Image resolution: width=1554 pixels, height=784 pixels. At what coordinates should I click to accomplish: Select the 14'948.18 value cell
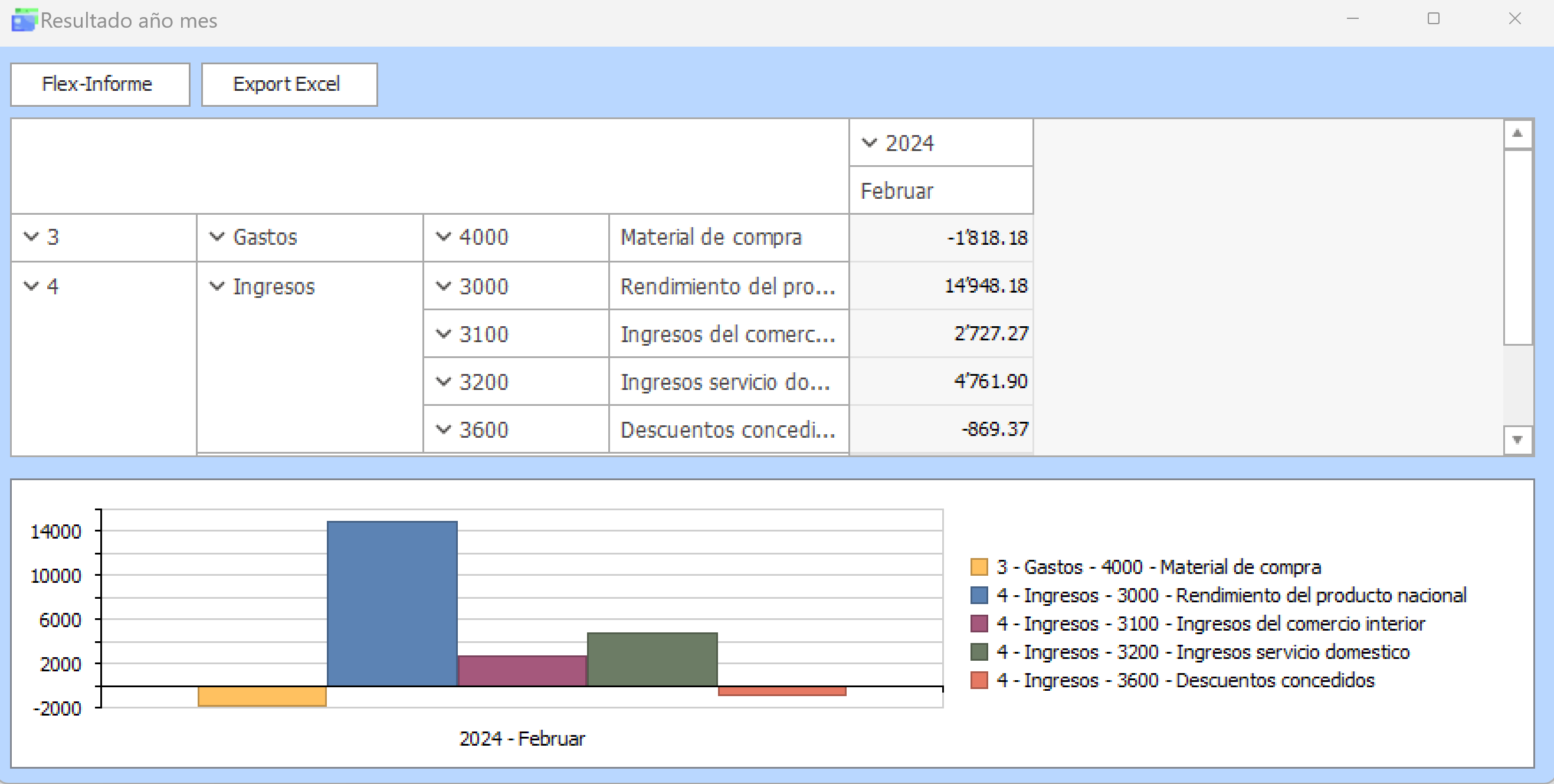pyautogui.click(x=941, y=286)
